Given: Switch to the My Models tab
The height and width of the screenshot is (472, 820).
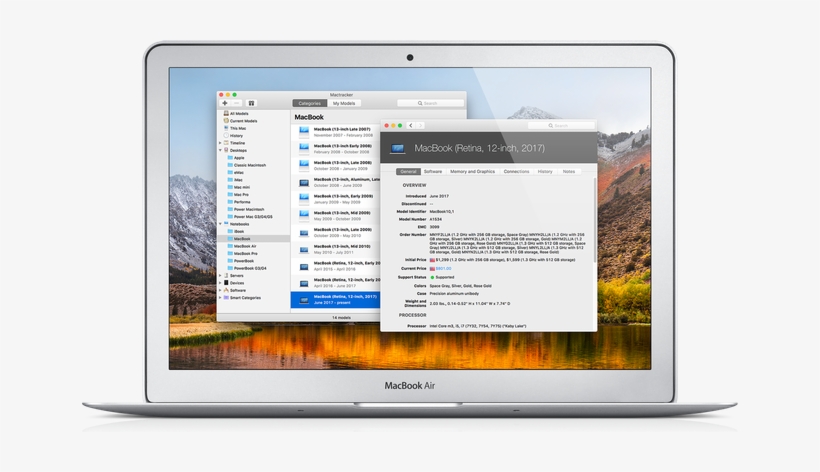Looking at the screenshot, I should click(x=344, y=103).
